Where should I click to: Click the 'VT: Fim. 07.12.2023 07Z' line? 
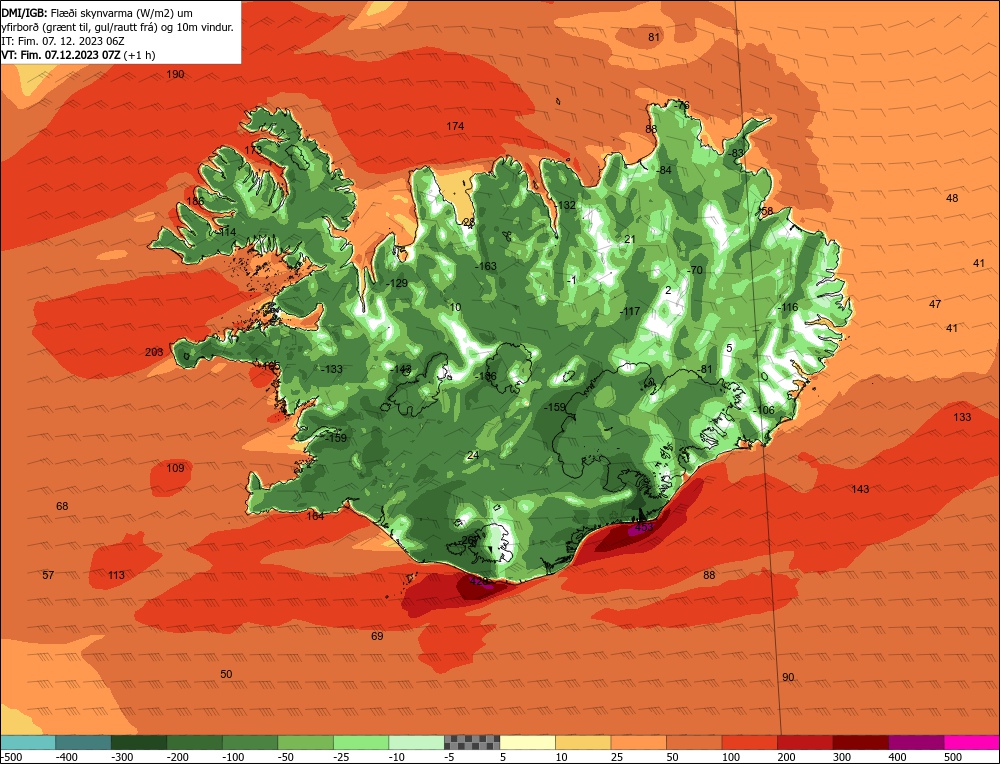coord(61,55)
